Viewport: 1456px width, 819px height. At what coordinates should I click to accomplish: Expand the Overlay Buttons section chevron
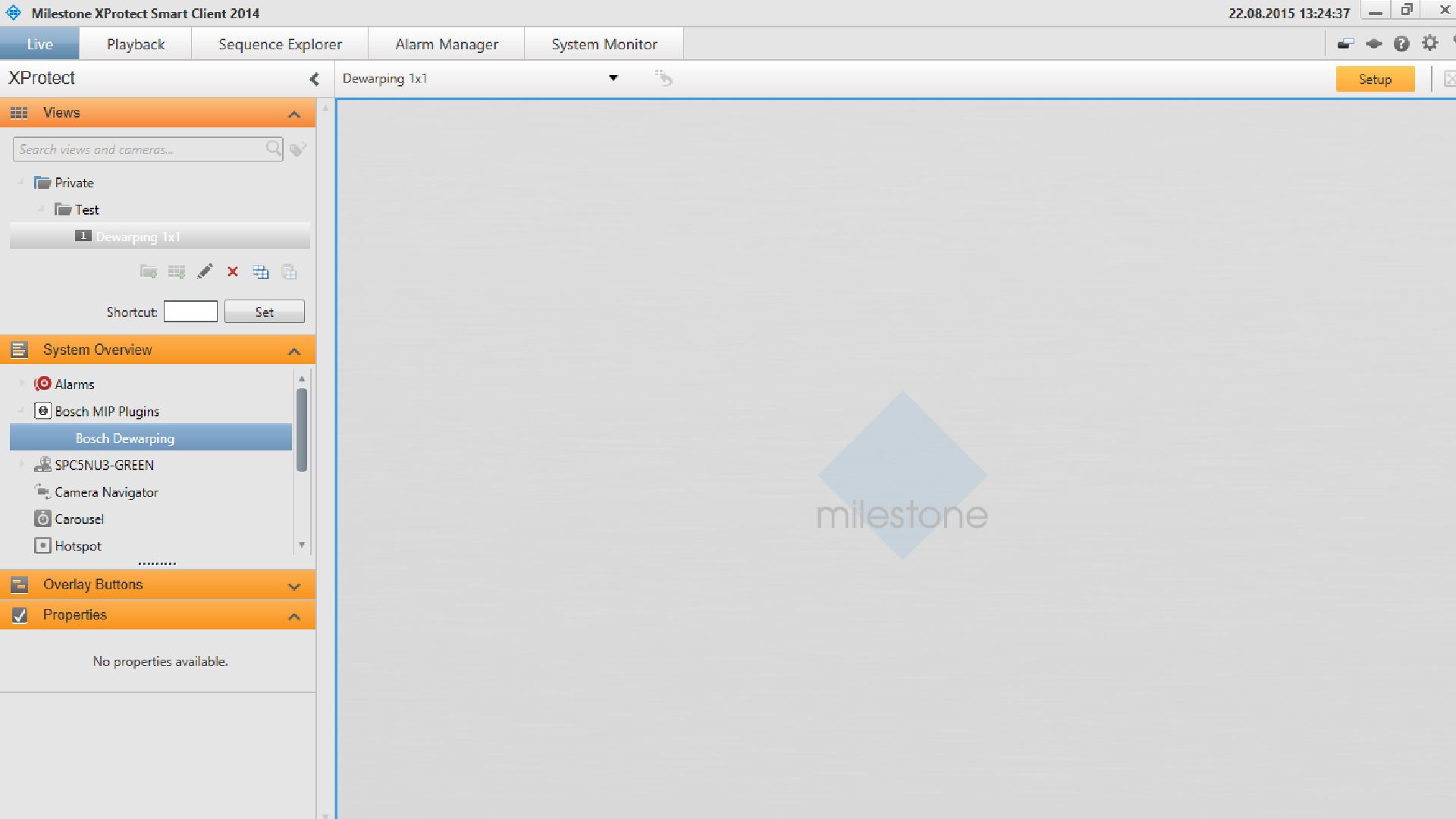(x=294, y=586)
